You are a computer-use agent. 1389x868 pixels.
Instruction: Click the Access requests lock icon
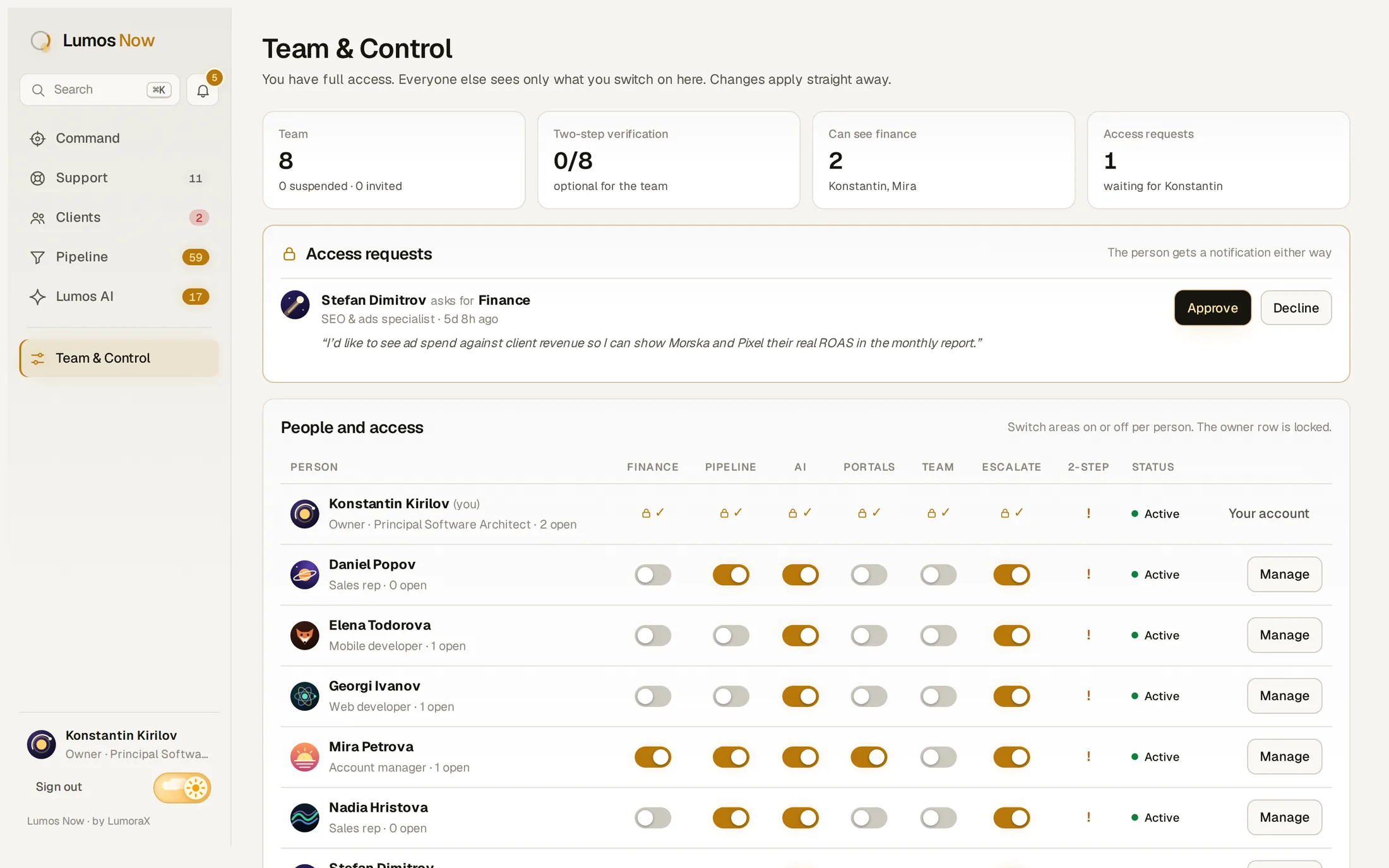[x=289, y=254]
